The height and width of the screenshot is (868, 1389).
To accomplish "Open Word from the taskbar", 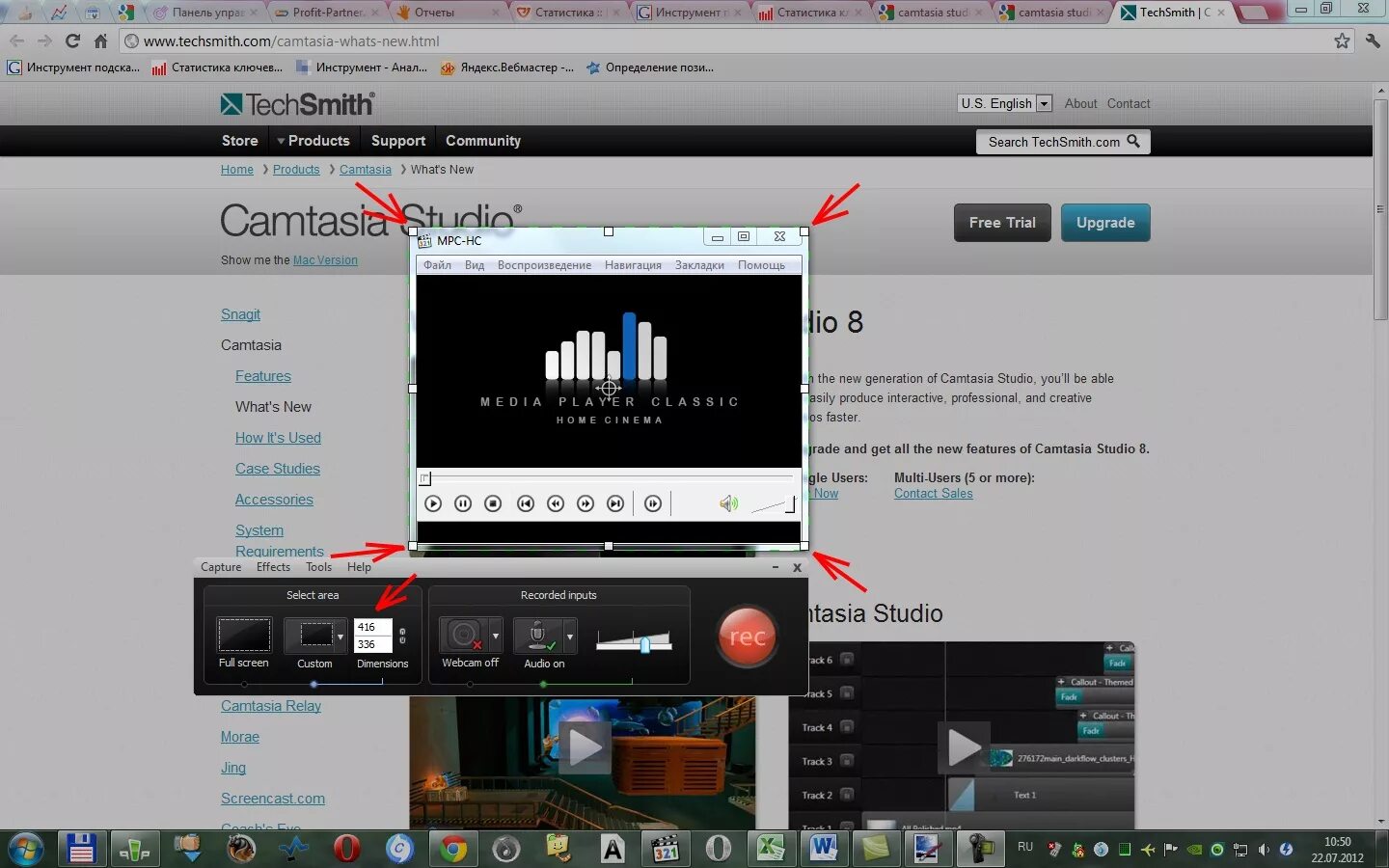I will pos(822,849).
